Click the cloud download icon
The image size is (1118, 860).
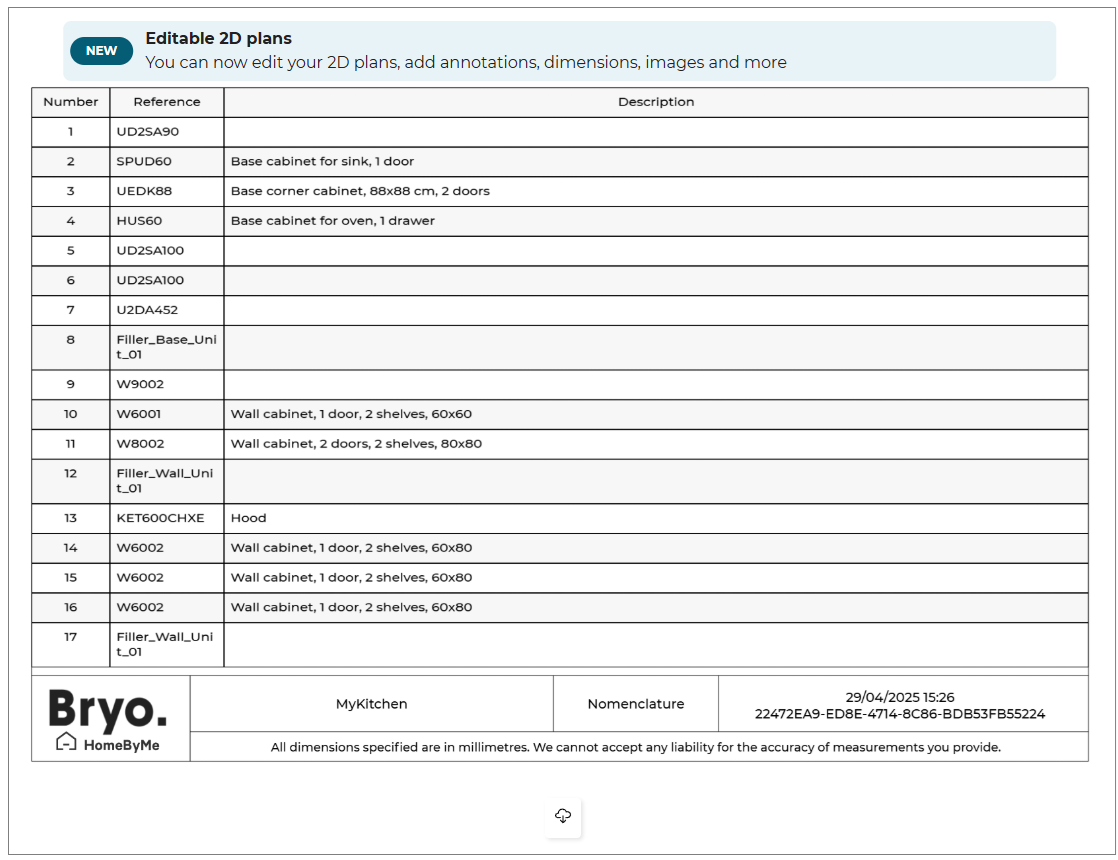[x=563, y=817]
